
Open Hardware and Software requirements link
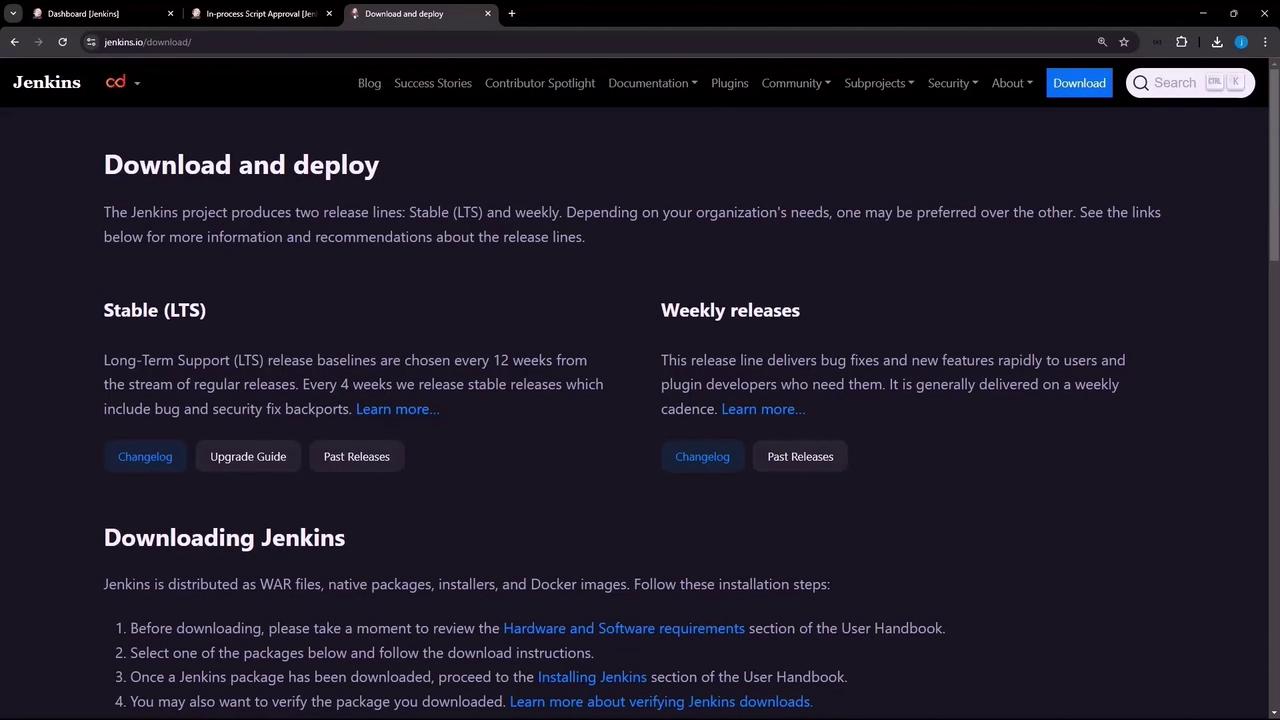point(624,628)
